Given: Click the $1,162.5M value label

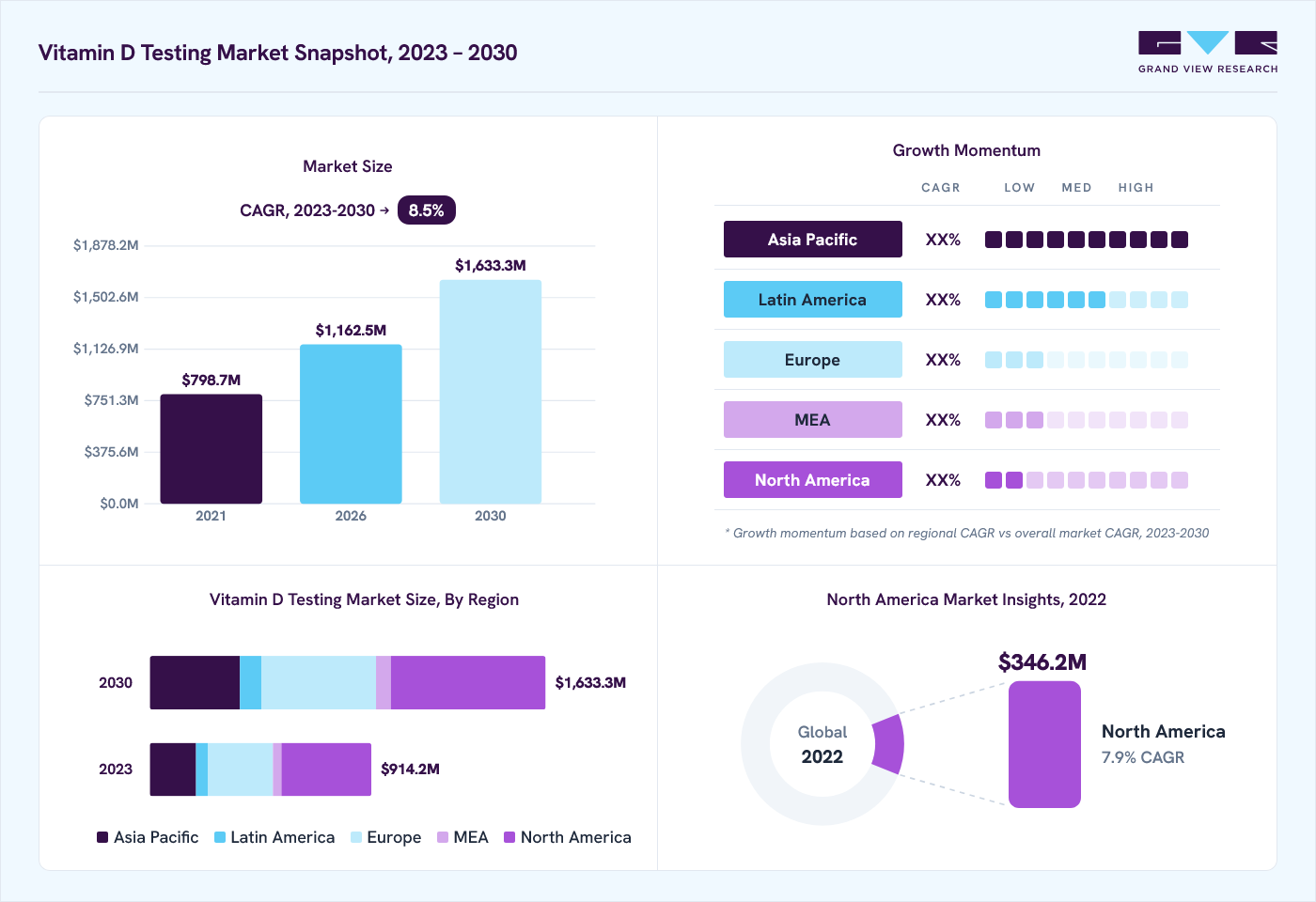Looking at the screenshot, I should (351, 330).
